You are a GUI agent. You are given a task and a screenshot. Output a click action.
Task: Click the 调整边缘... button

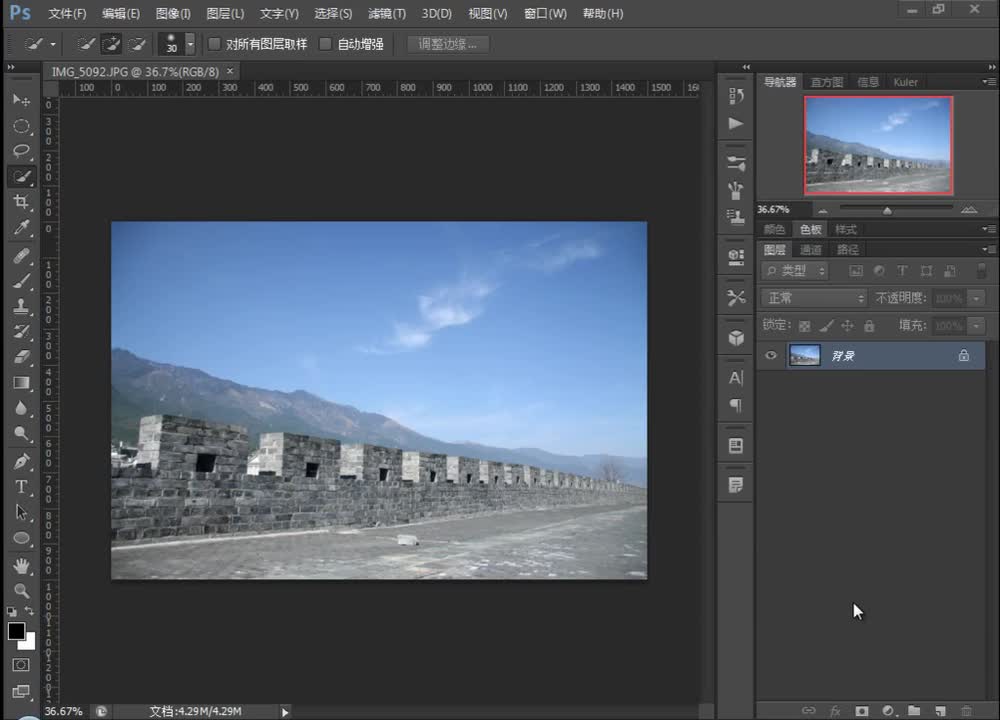(448, 44)
